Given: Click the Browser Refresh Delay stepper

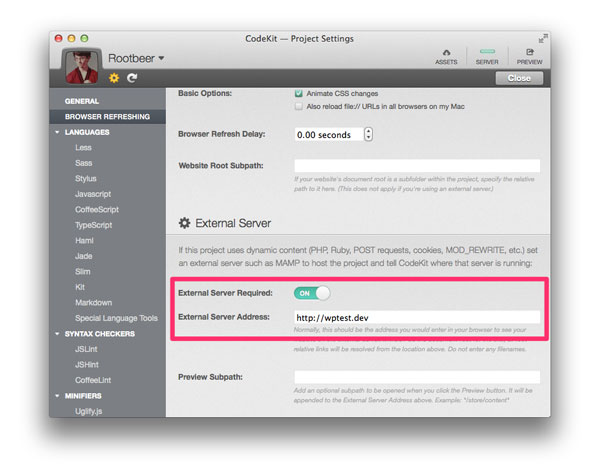Looking at the screenshot, I should tap(368, 134).
